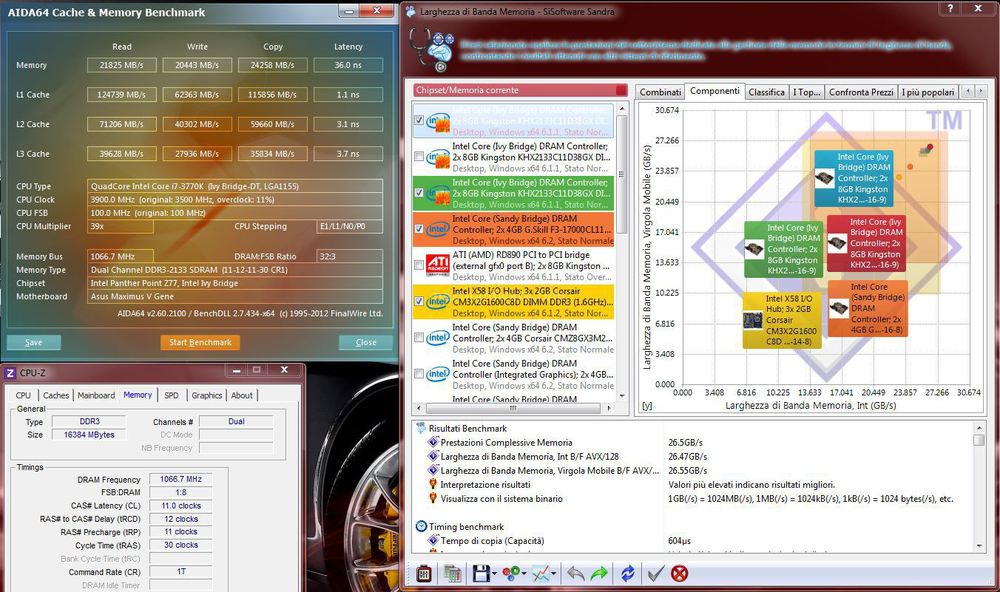The image size is (1000, 592).
Task: Click the motherboard thumbnail in the yellow X58 chart label
Action: point(753,320)
